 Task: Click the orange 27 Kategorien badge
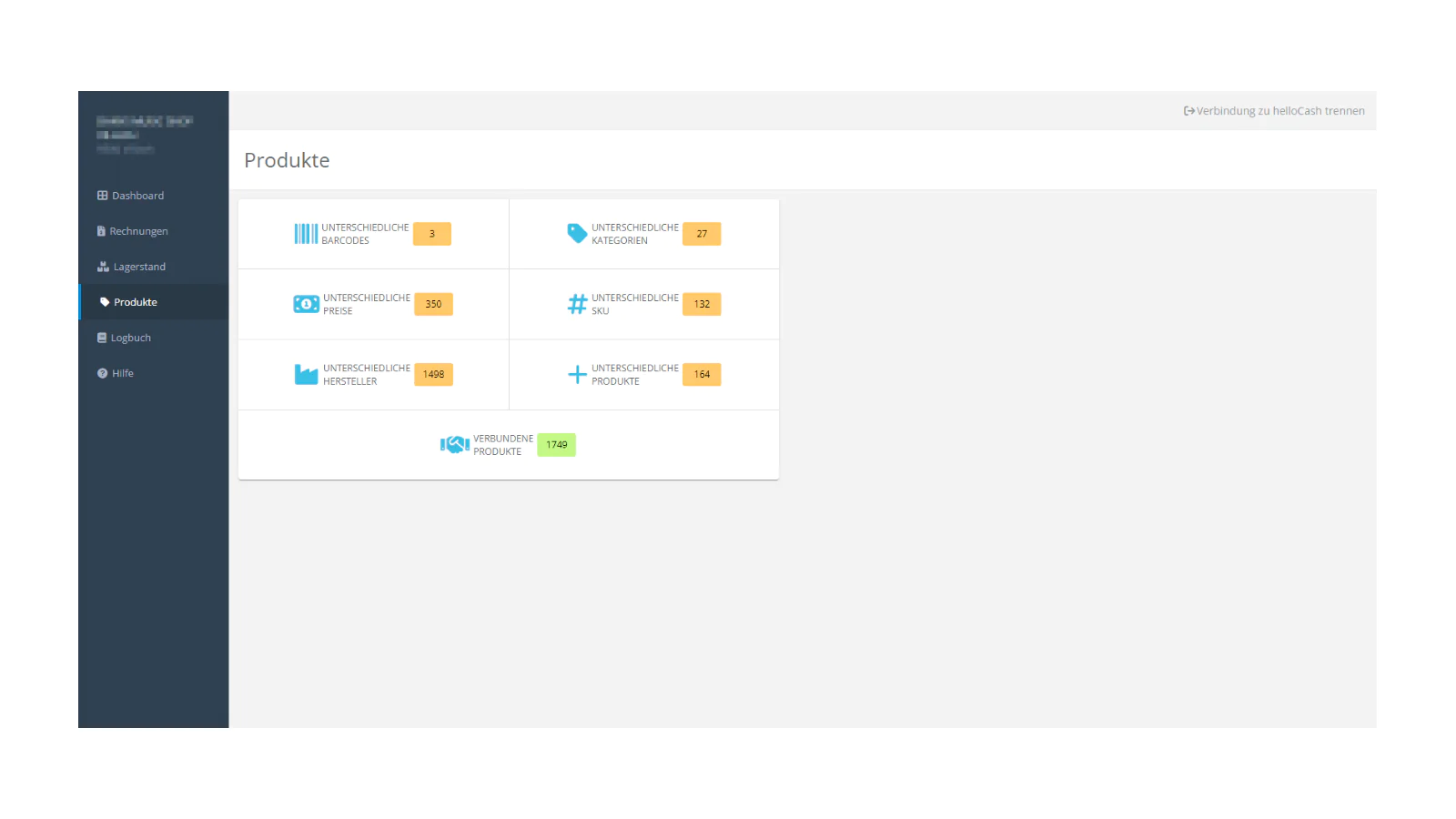coord(702,234)
